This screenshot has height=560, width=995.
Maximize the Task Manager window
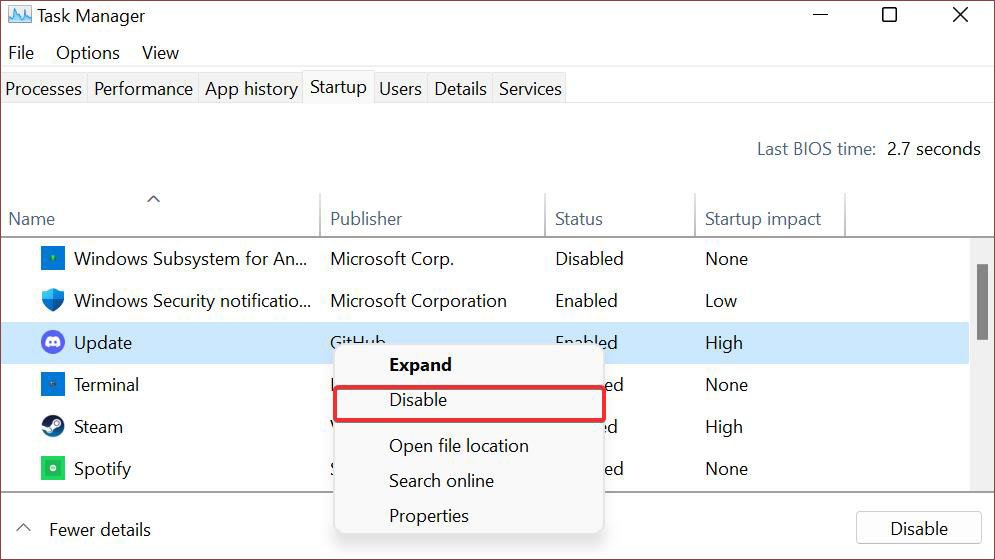[x=889, y=15]
